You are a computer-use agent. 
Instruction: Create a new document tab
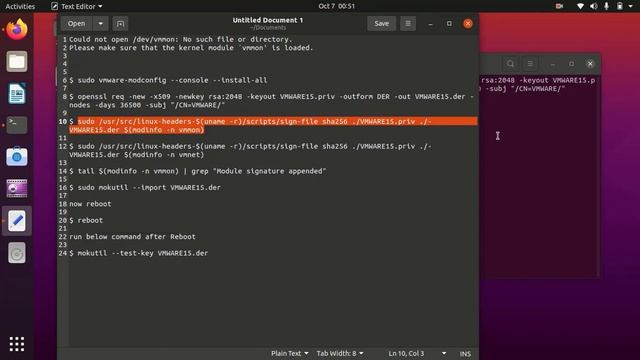(x=120, y=24)
